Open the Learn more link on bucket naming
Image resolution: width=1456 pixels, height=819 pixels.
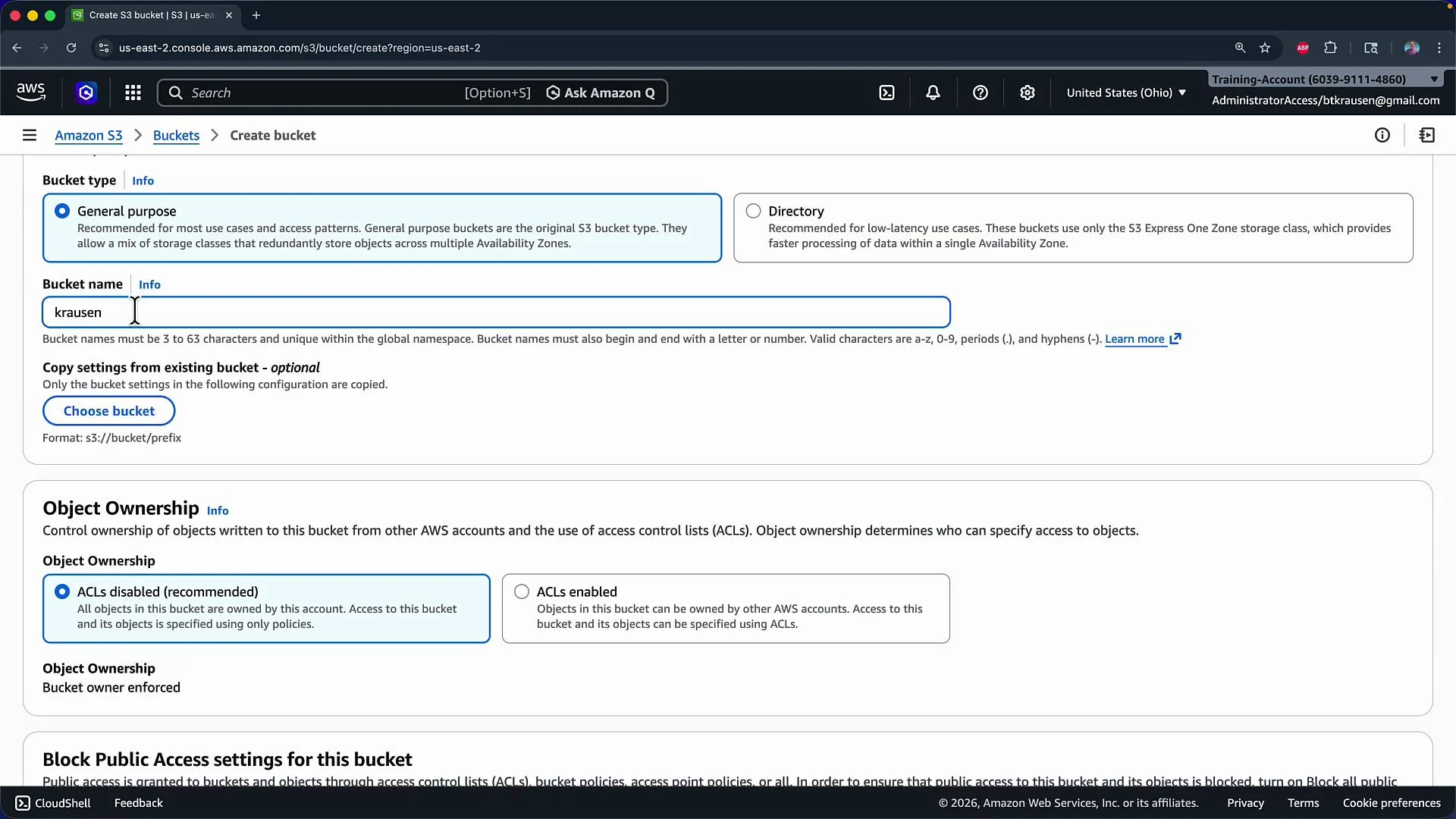coord(1134,339)
